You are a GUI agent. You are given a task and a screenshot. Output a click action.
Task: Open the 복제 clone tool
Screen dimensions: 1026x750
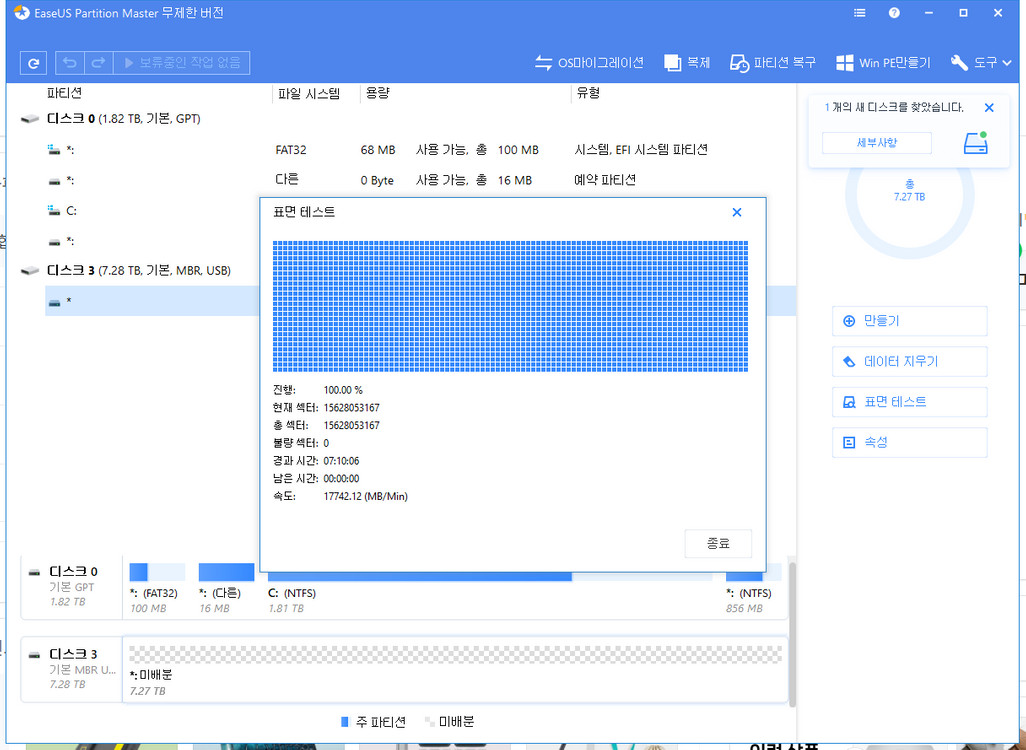click(x=687, y=62)
